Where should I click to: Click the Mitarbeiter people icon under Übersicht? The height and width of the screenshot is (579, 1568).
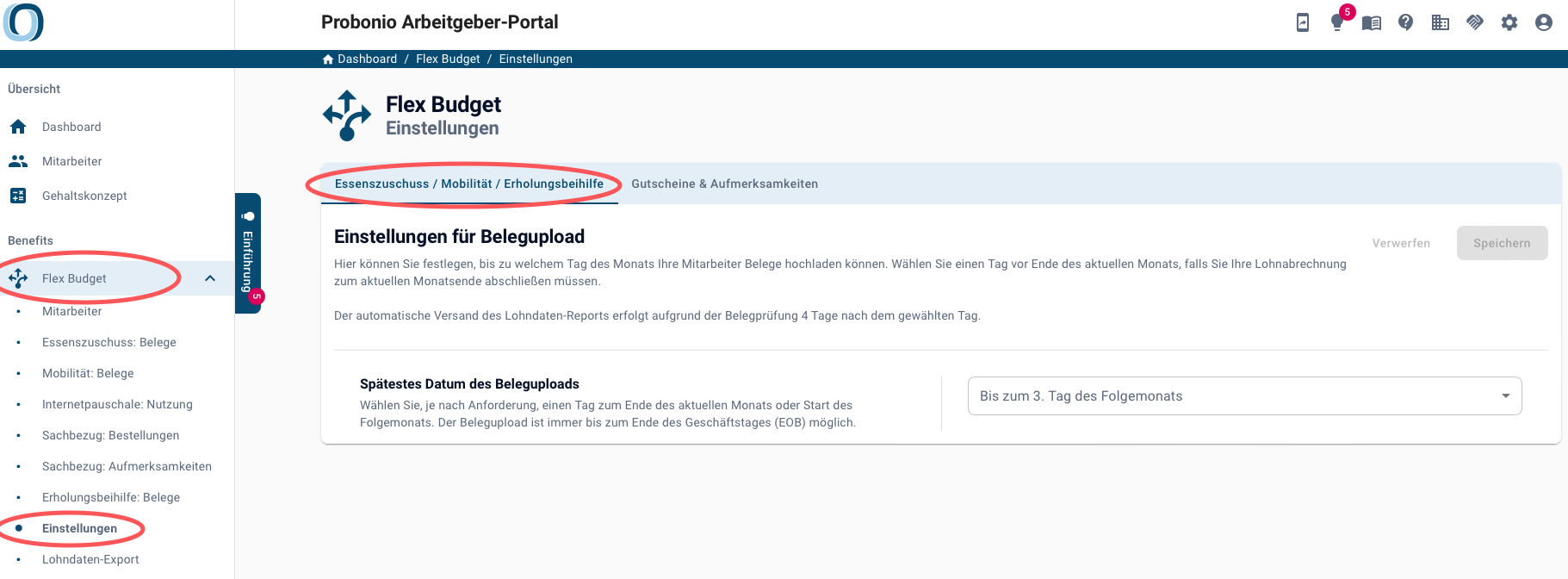(x=18, y=161)
